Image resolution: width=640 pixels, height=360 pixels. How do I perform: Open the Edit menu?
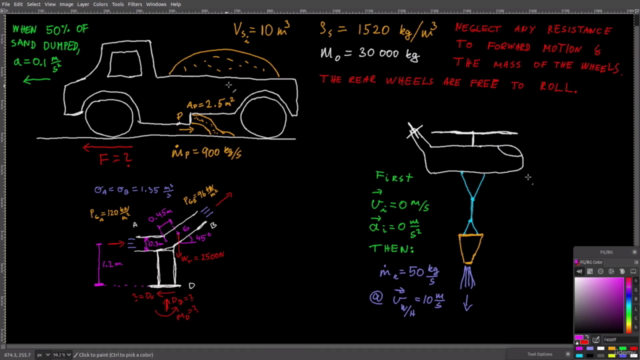(18, 4)
